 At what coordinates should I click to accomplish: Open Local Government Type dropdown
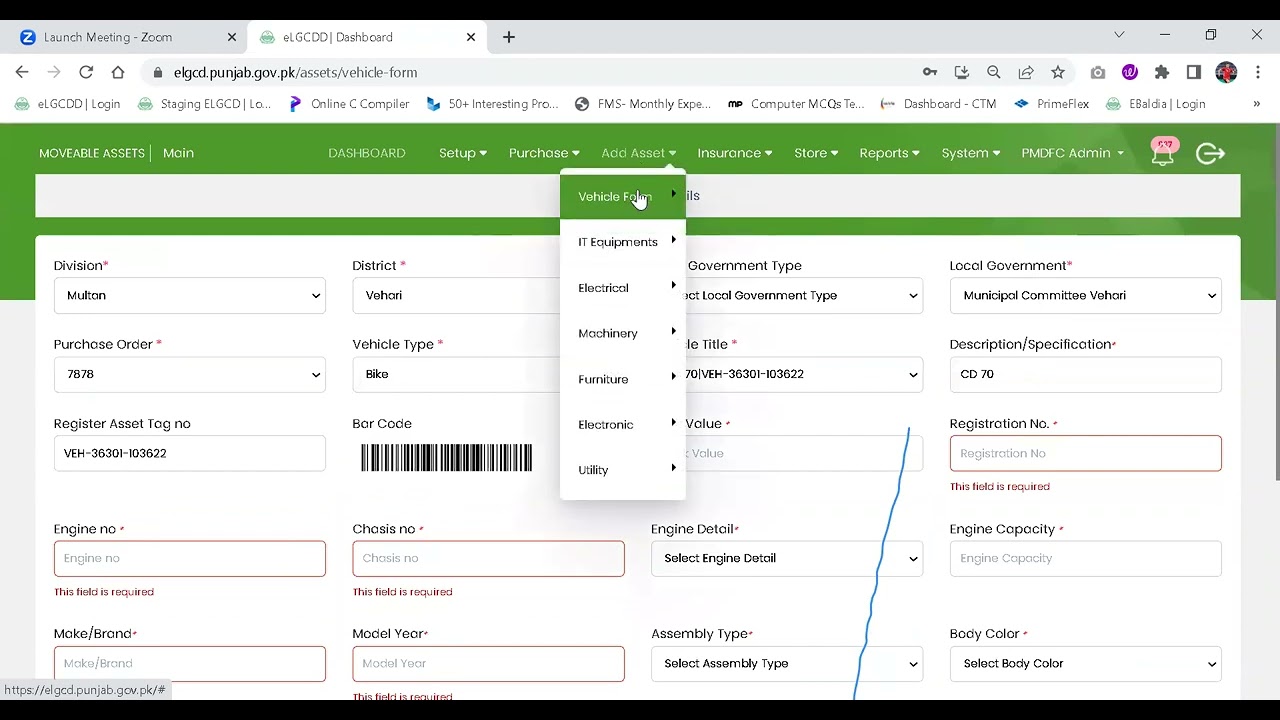[x=804, y=295]
